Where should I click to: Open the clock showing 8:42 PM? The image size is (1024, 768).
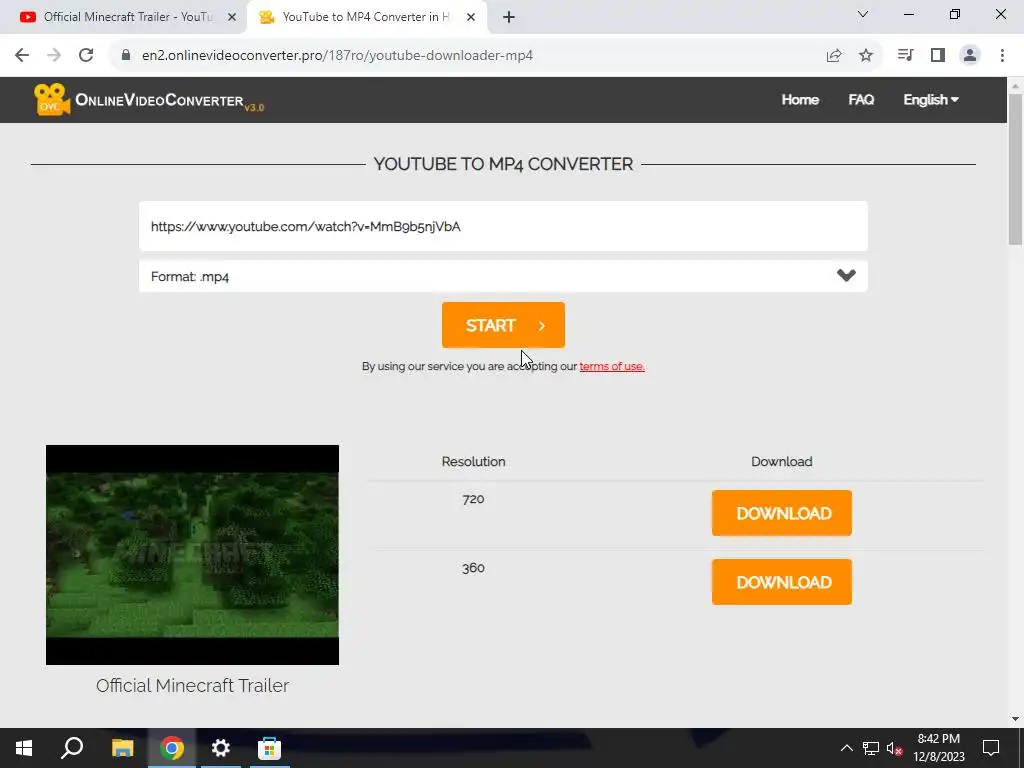939,748
